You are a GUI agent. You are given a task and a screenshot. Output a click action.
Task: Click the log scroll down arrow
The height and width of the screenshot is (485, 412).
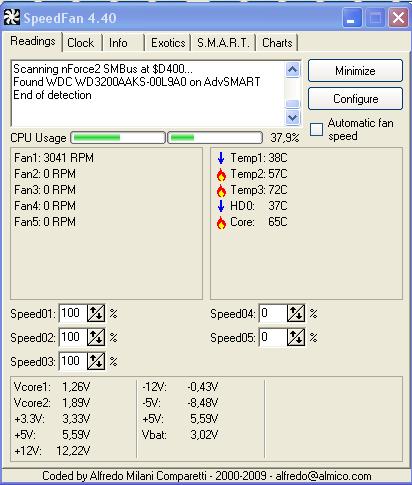pyautogui.click(x=293, y=117)
